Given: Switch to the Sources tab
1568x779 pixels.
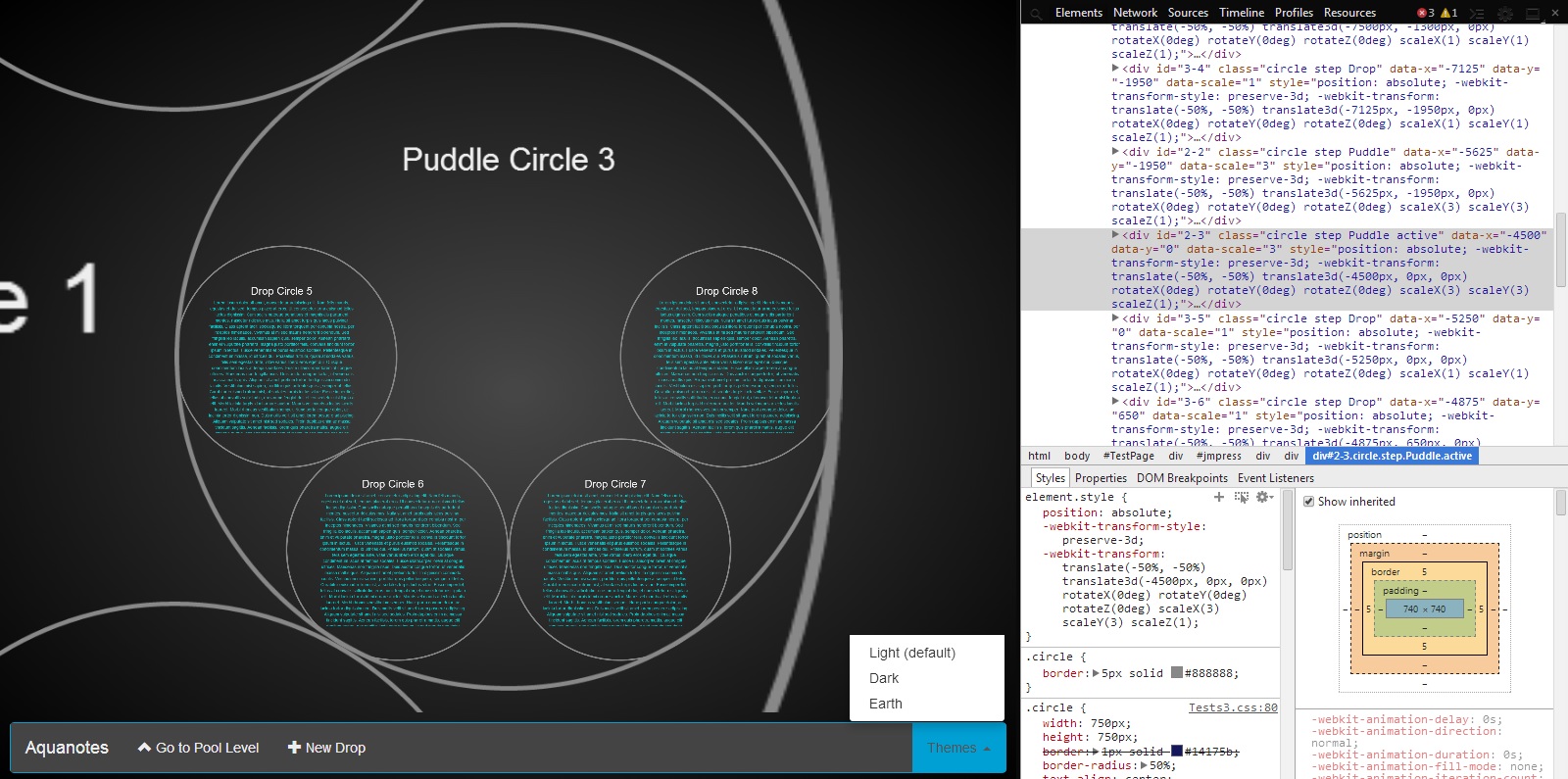Looking at the screenshot, I should 1188,13.
